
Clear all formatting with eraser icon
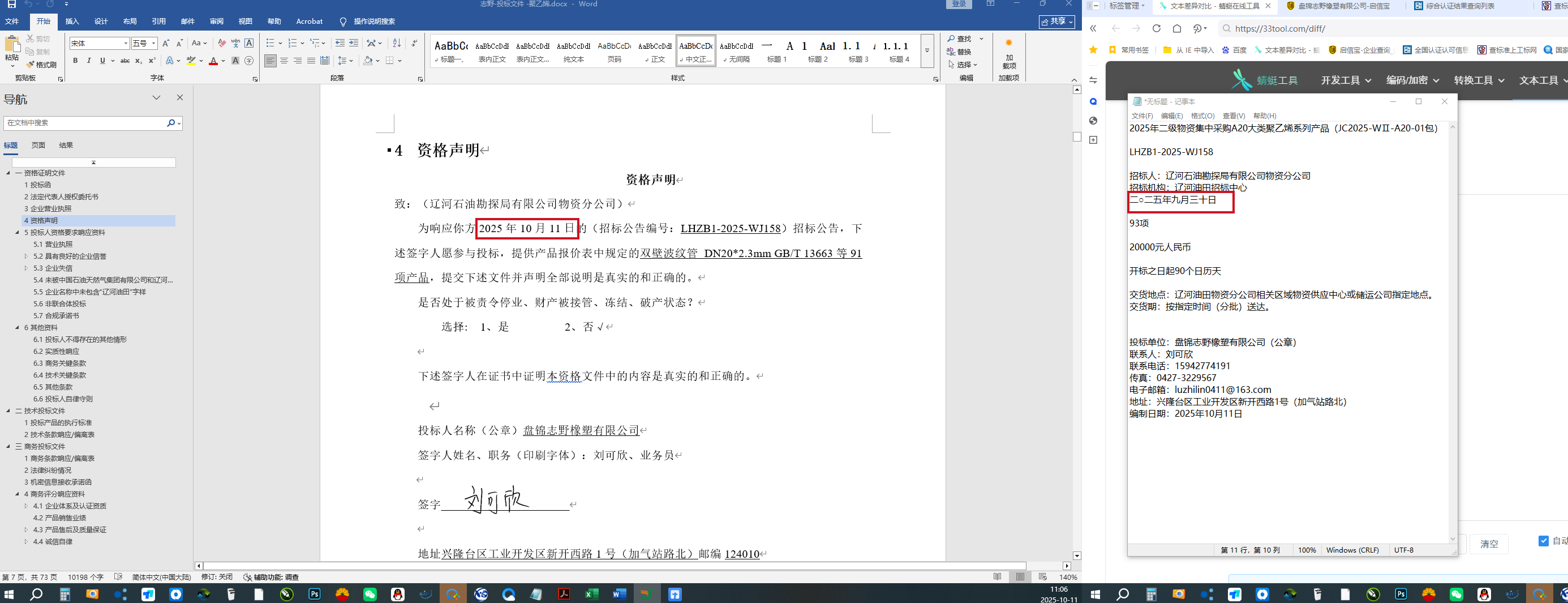coord(222,43)
